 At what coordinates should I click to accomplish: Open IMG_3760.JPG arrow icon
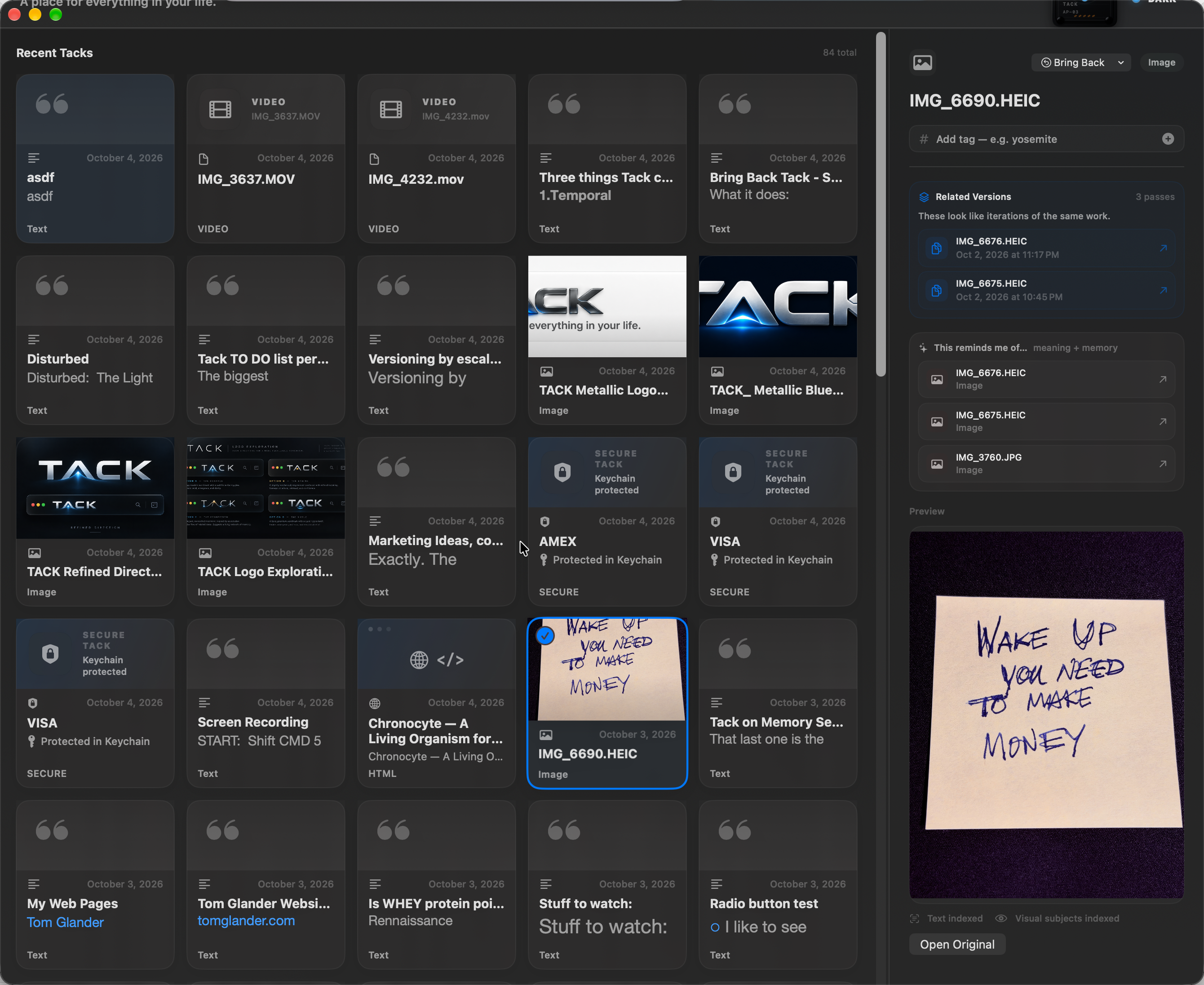pyautogui.click(x=1163, y=464)
